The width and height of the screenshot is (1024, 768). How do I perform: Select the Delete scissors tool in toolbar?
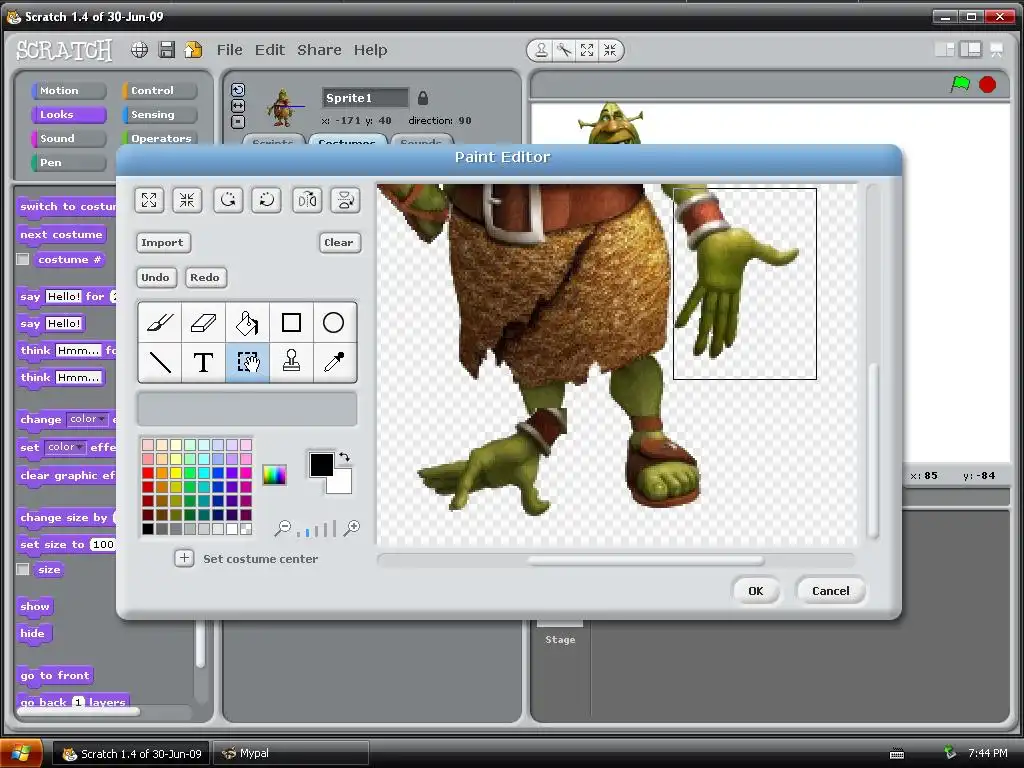click(564, 50)
